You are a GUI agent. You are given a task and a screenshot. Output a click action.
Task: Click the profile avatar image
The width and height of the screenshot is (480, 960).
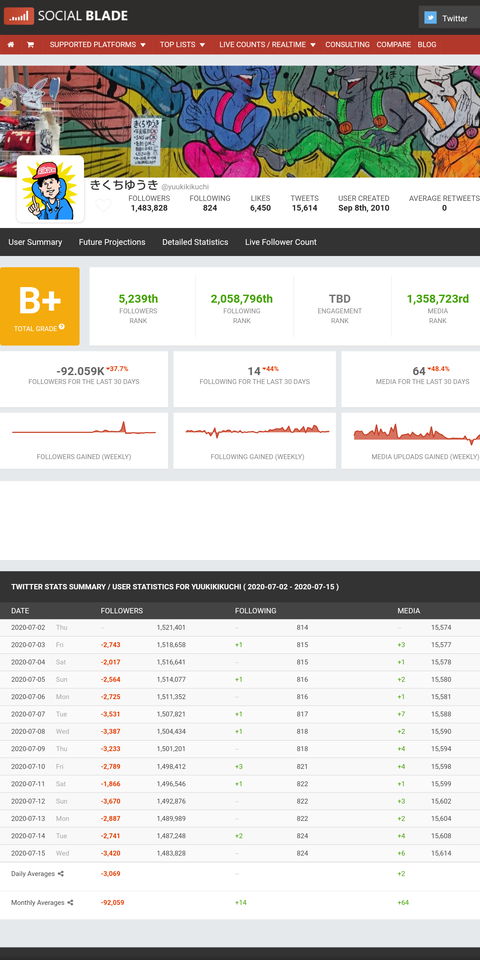pyautogui.click(x=50, y=189)
